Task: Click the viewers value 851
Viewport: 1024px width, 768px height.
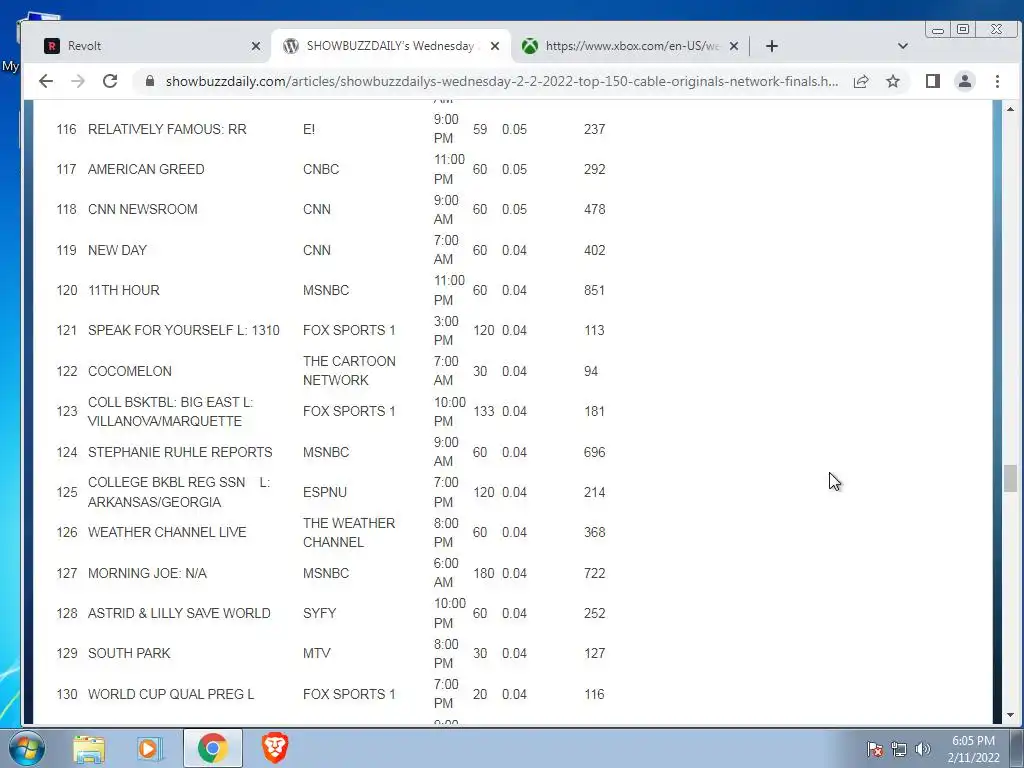Action: (x=594, y=290)
